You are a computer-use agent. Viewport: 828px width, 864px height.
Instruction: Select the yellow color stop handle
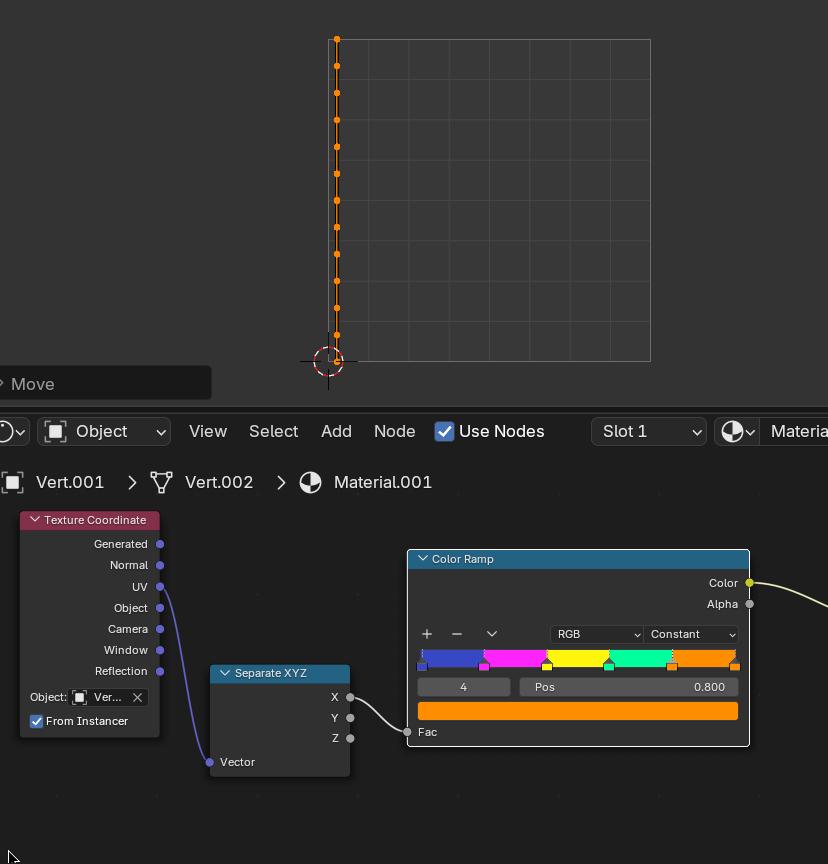pyautogui.click(x=547, y=666)
